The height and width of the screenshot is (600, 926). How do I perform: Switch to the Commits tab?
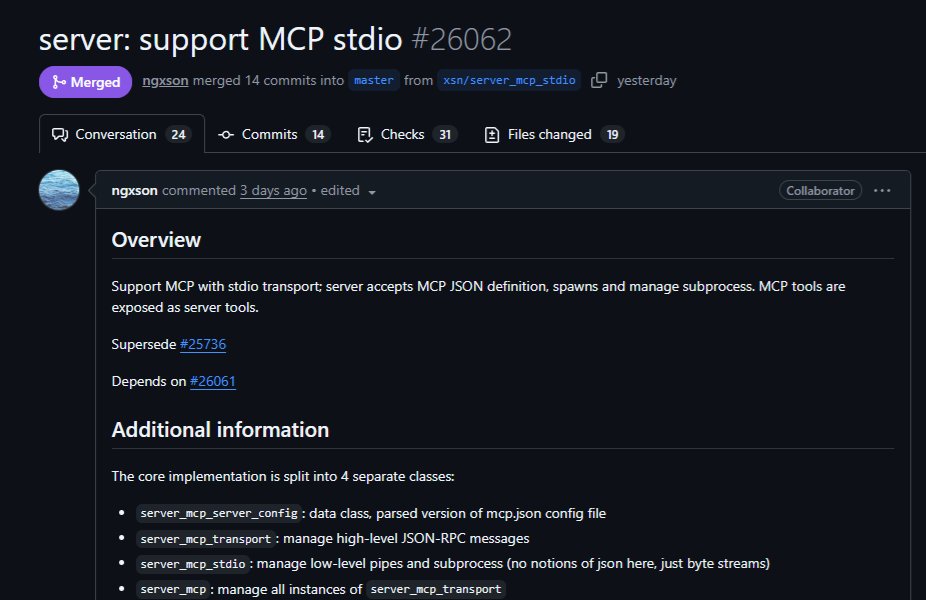point(273,135)
